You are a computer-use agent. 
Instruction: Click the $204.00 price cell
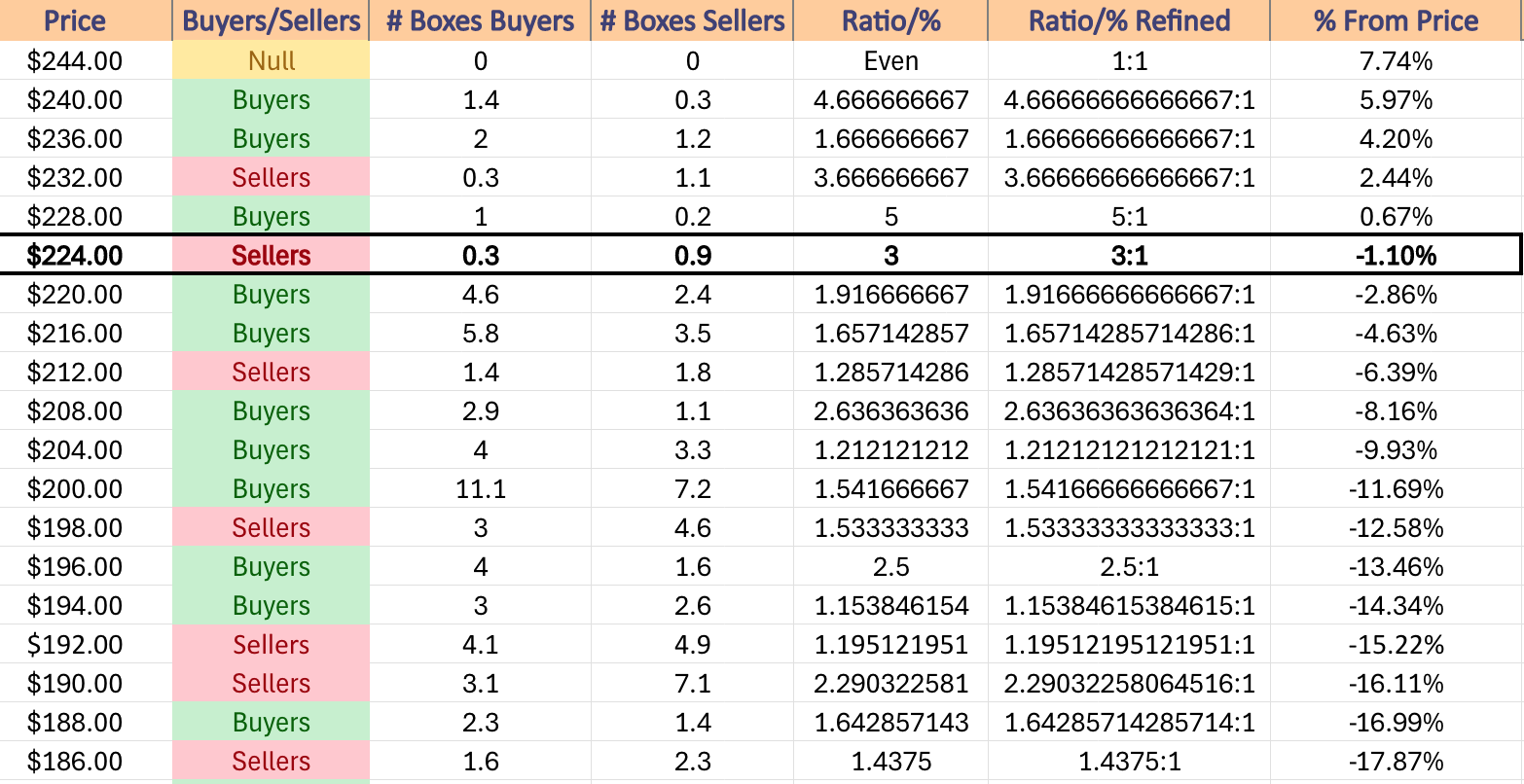[x=86, y=450]
